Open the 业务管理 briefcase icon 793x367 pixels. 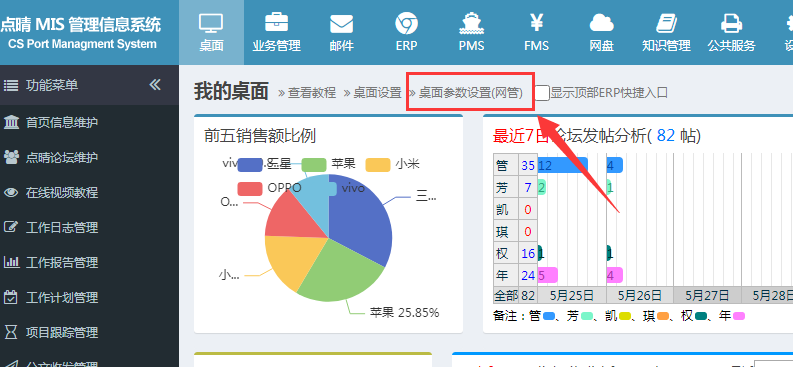click(x=277, y=23)
